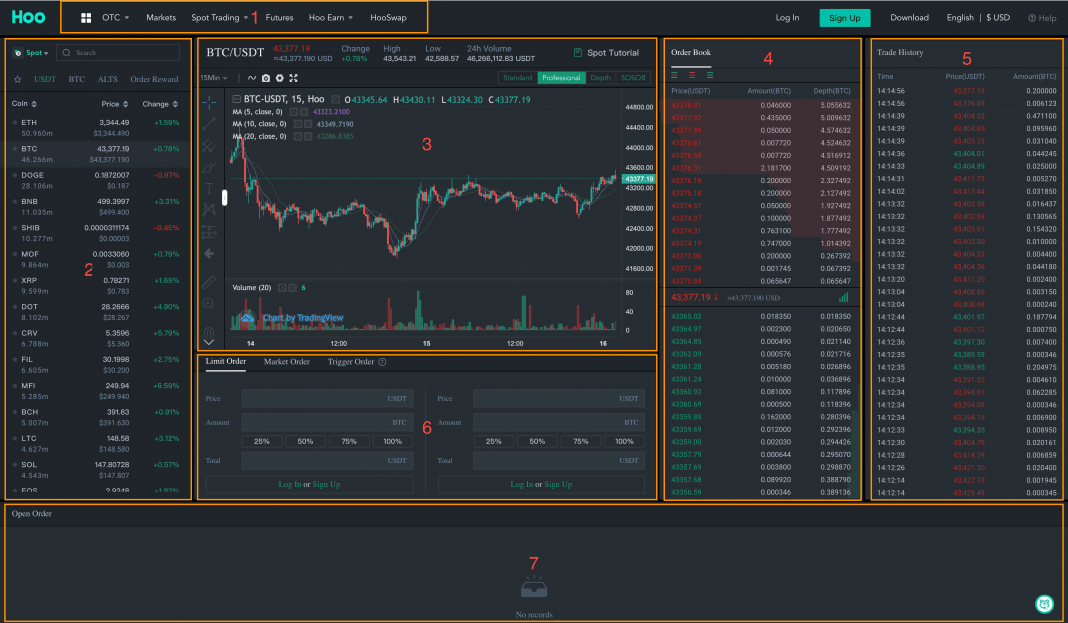The image size is (1068, 623).
Task: Click the Hoo logo
Action: click(29, 17)
